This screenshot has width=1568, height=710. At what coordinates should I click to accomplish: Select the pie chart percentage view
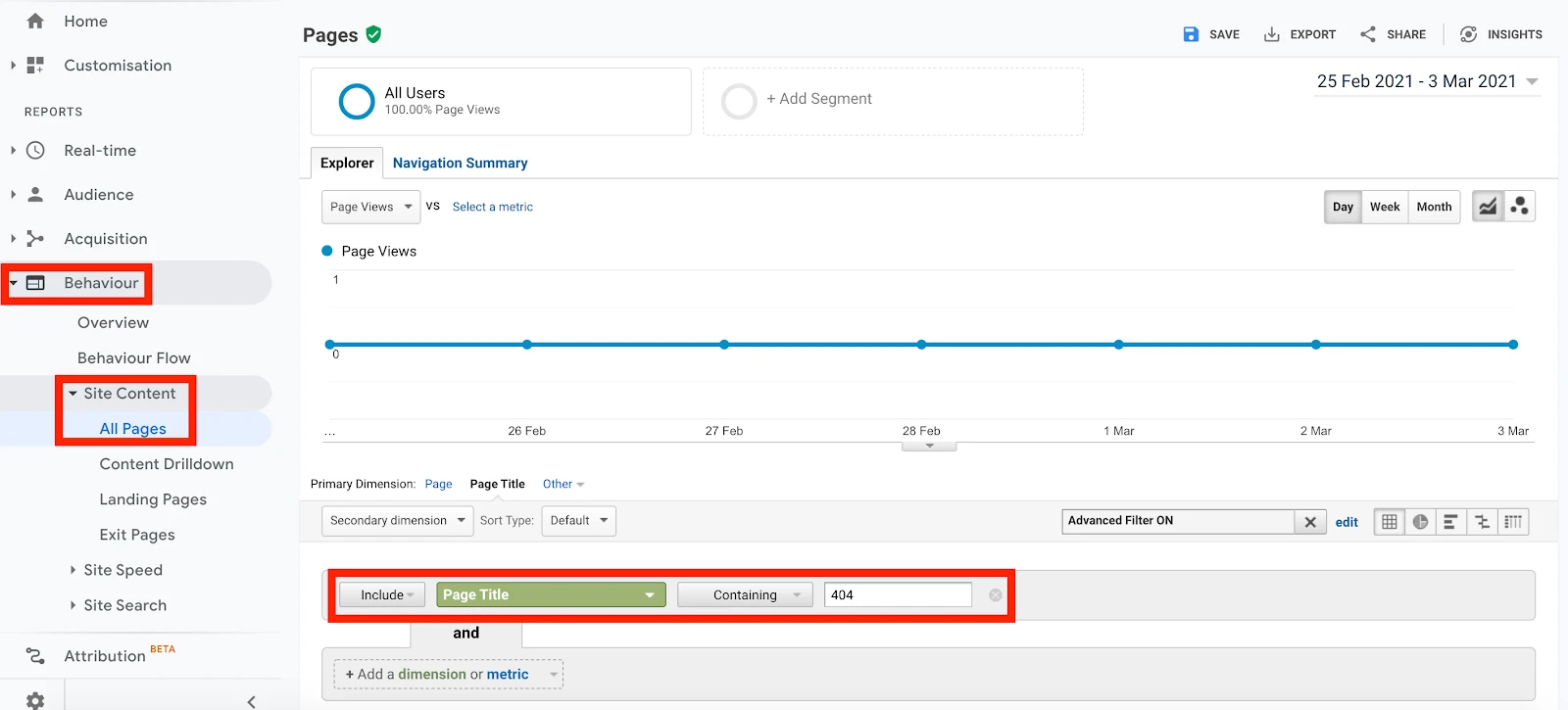(x=1420, y=522)
